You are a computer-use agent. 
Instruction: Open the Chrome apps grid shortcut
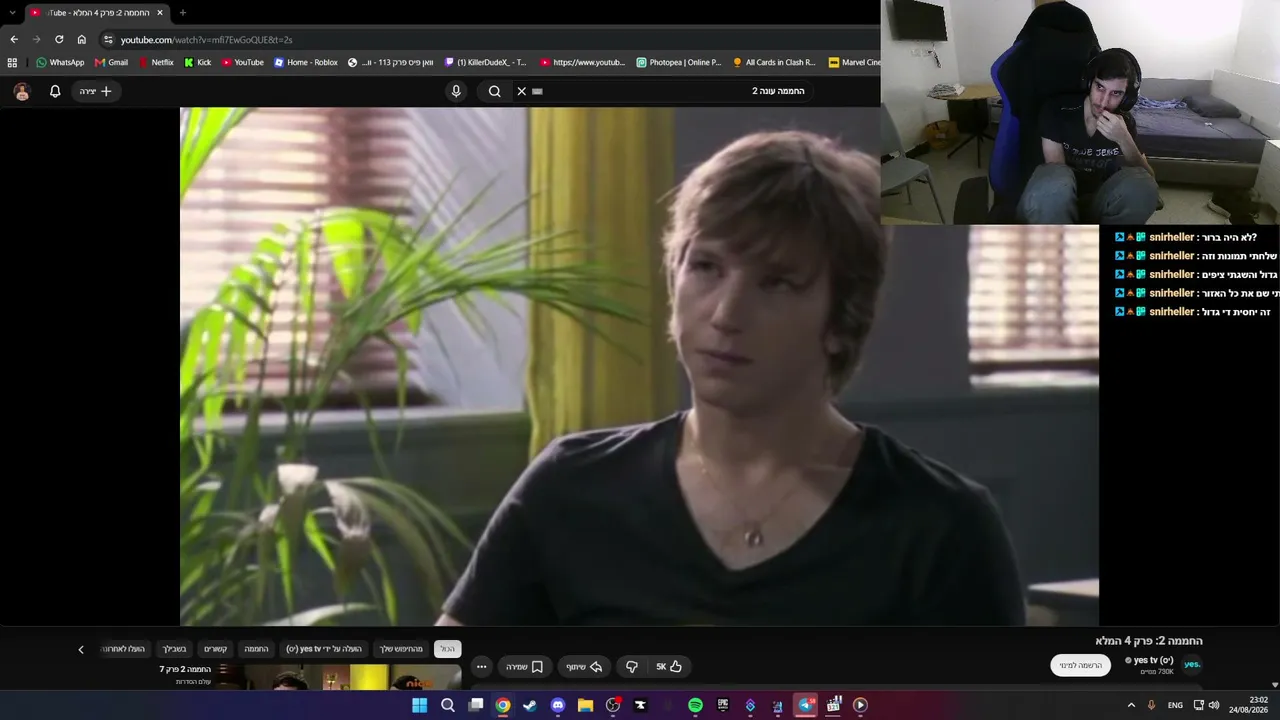(x=12, y=62)
